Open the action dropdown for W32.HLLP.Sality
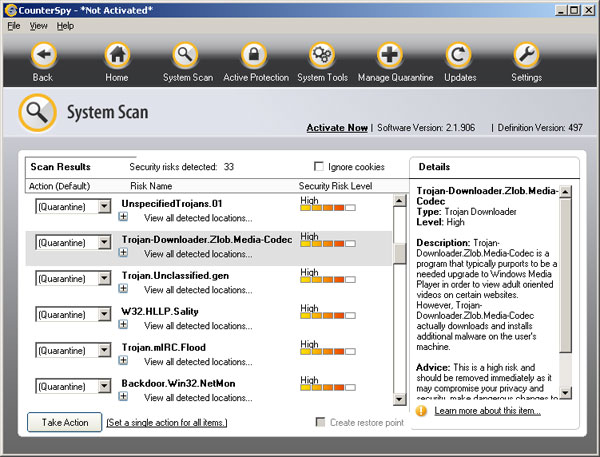 point(104,314)
